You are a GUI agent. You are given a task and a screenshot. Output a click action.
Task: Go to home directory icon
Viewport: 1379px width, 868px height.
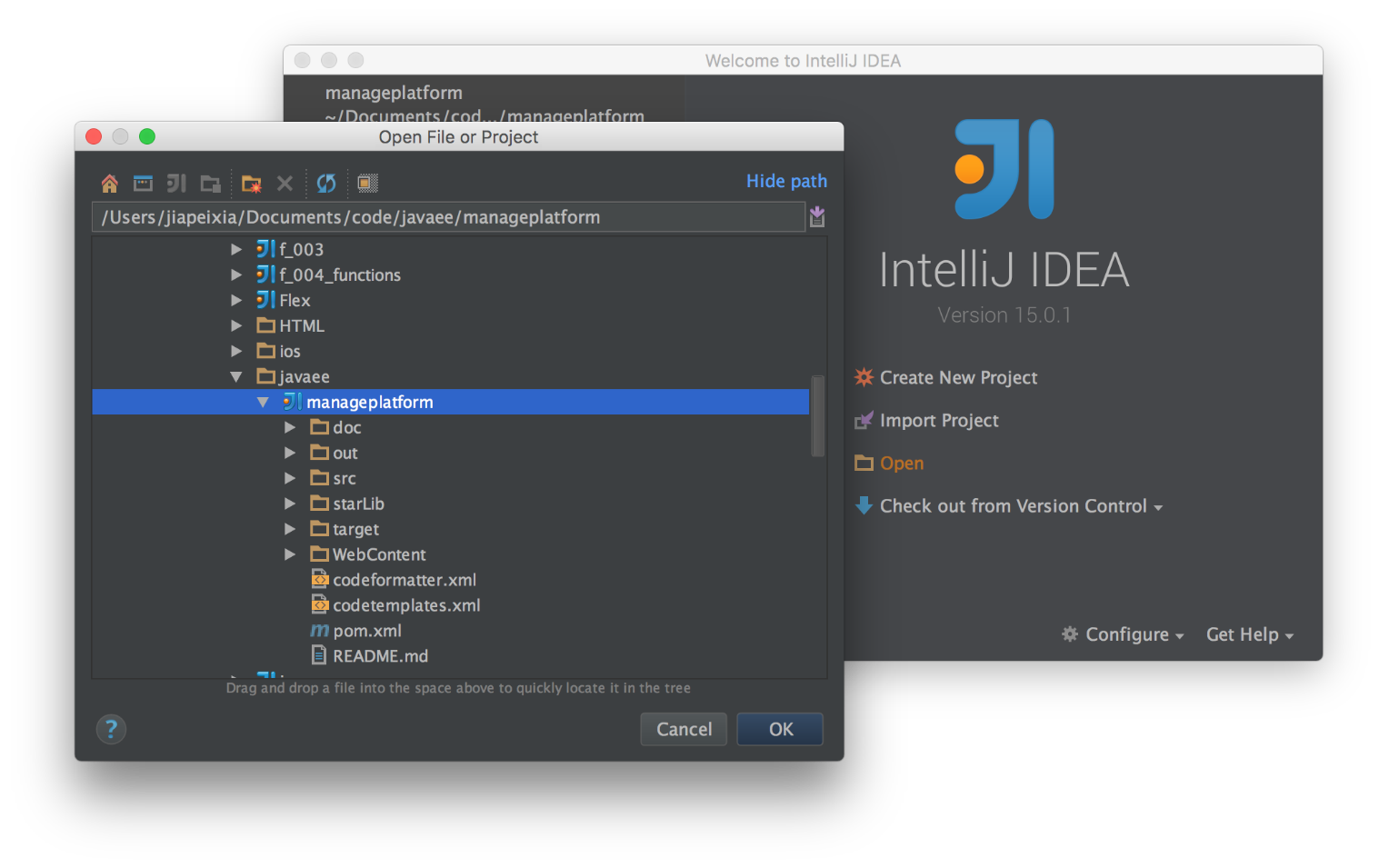click(x=109, y=184)
